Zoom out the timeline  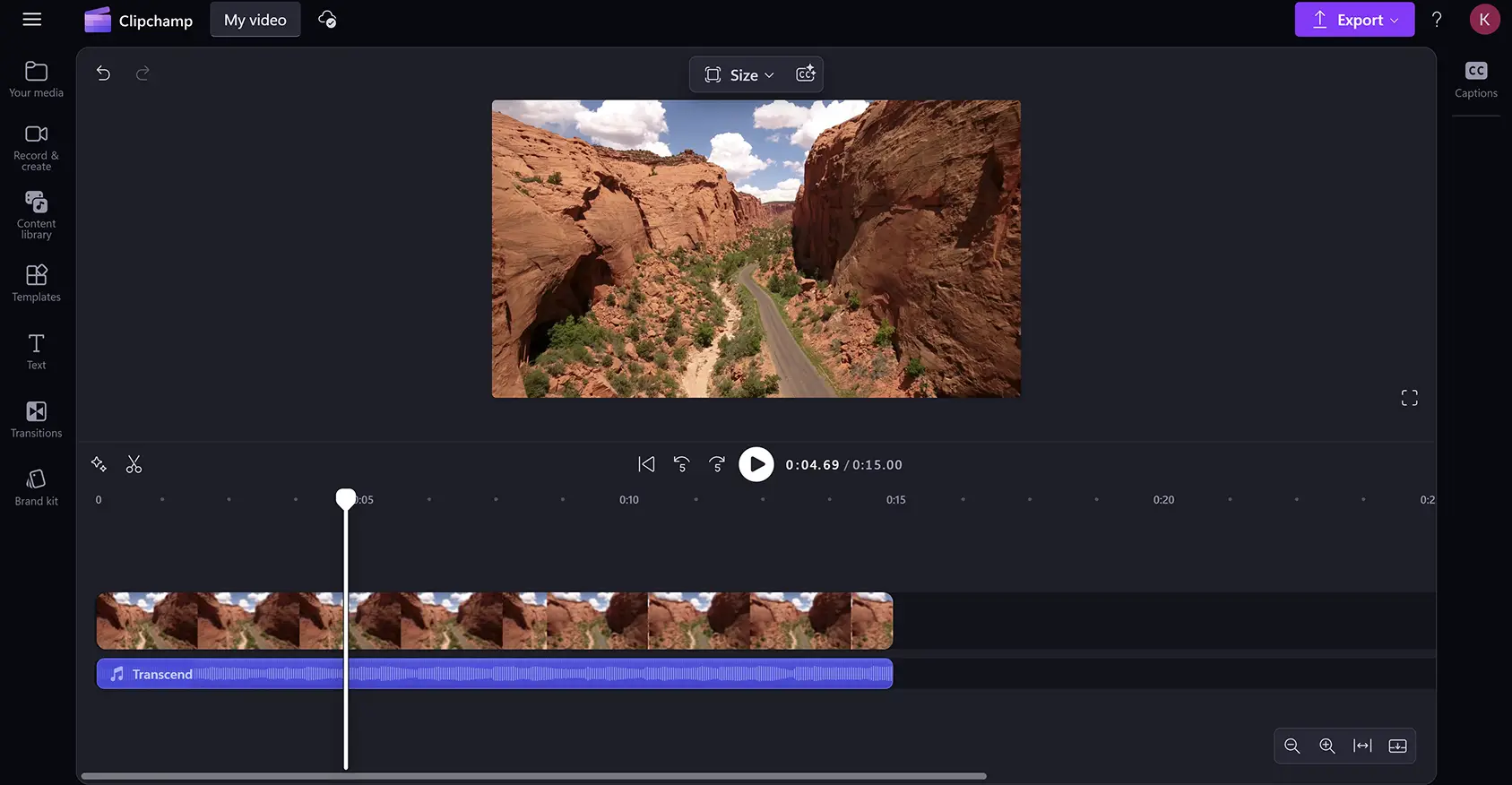coord(1292,746)
